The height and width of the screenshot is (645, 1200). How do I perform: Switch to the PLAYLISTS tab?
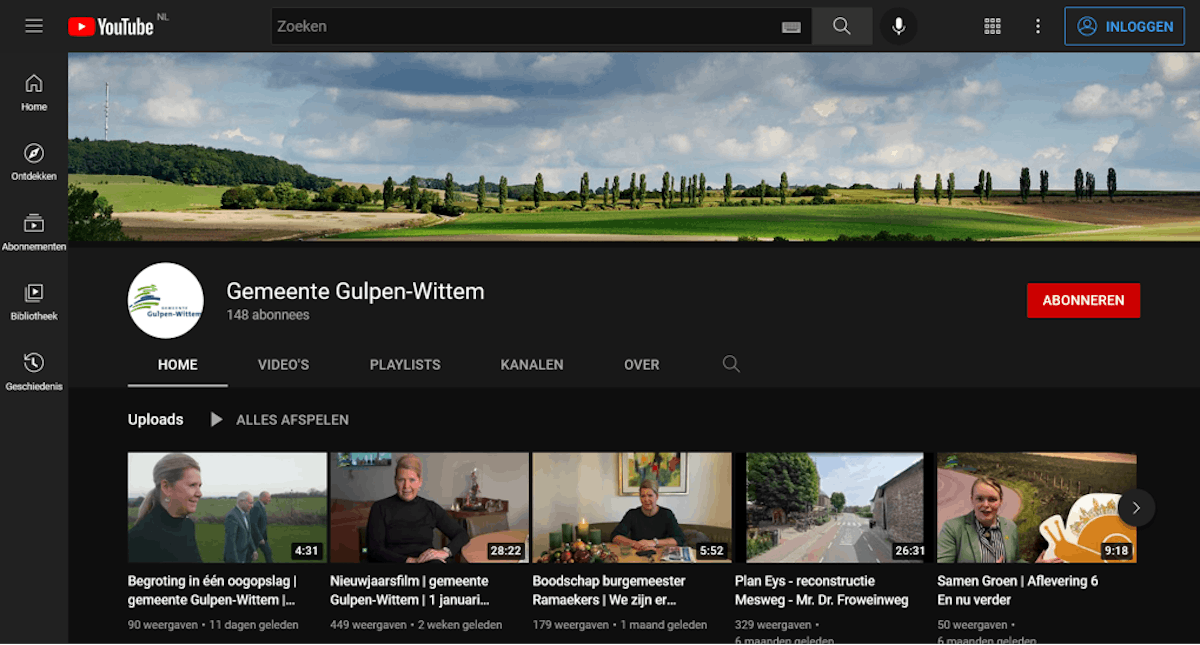point(405,365)
